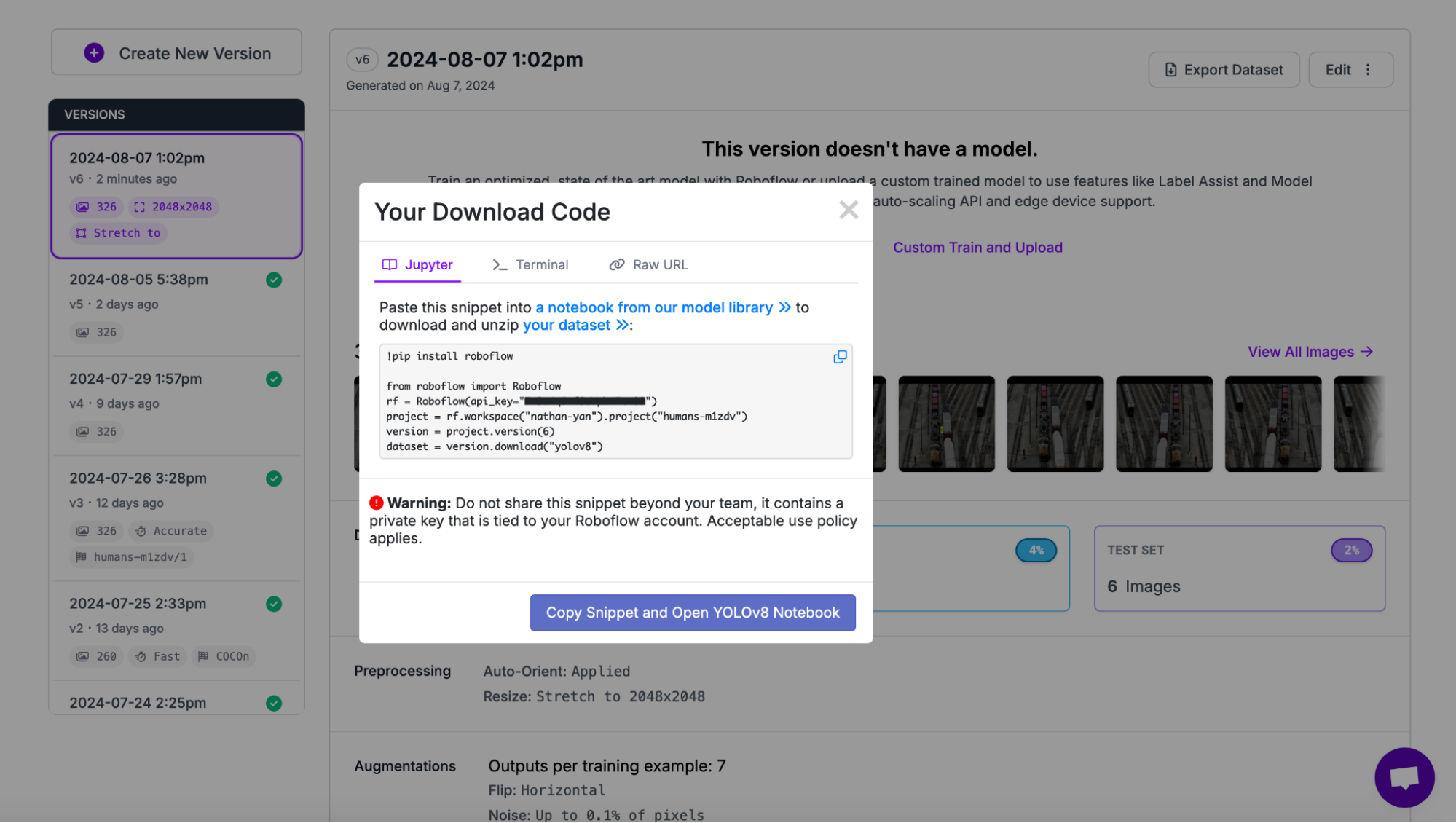This screenshot has width=1456, height=823.
Task: Copy the code snippet with clipboard icon
Action: pyautogui.click(x=840, y=357)
